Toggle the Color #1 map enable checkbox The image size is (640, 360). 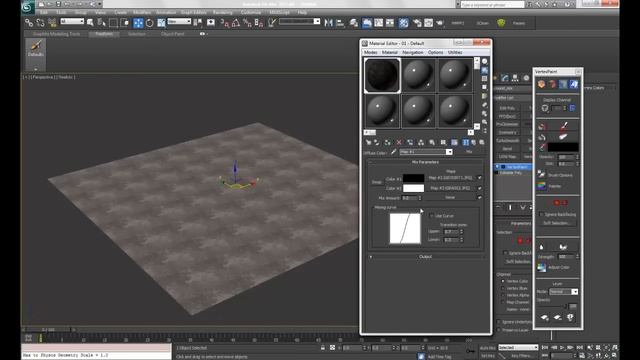[480, 178]
